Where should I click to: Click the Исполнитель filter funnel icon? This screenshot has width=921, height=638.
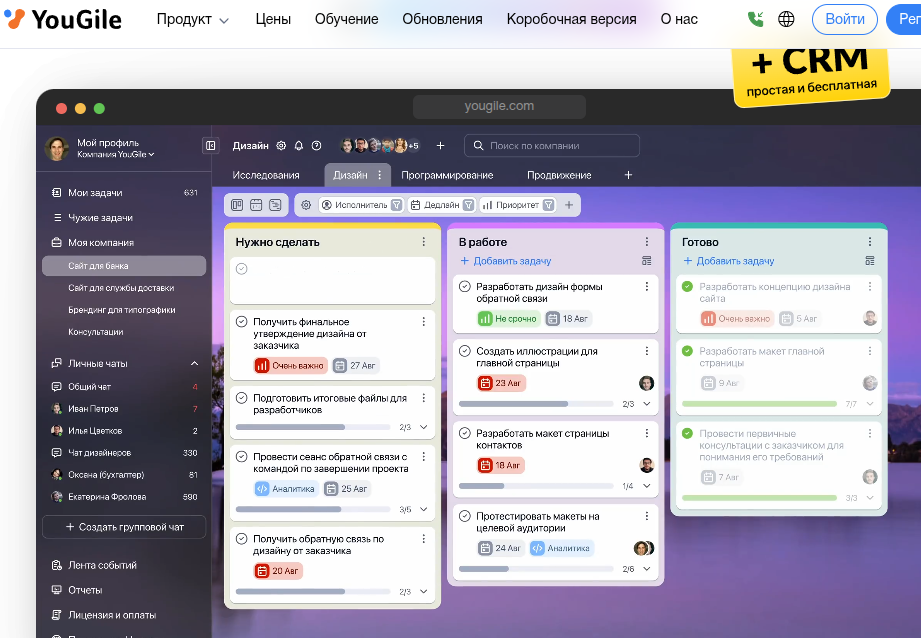pos(397,205)
